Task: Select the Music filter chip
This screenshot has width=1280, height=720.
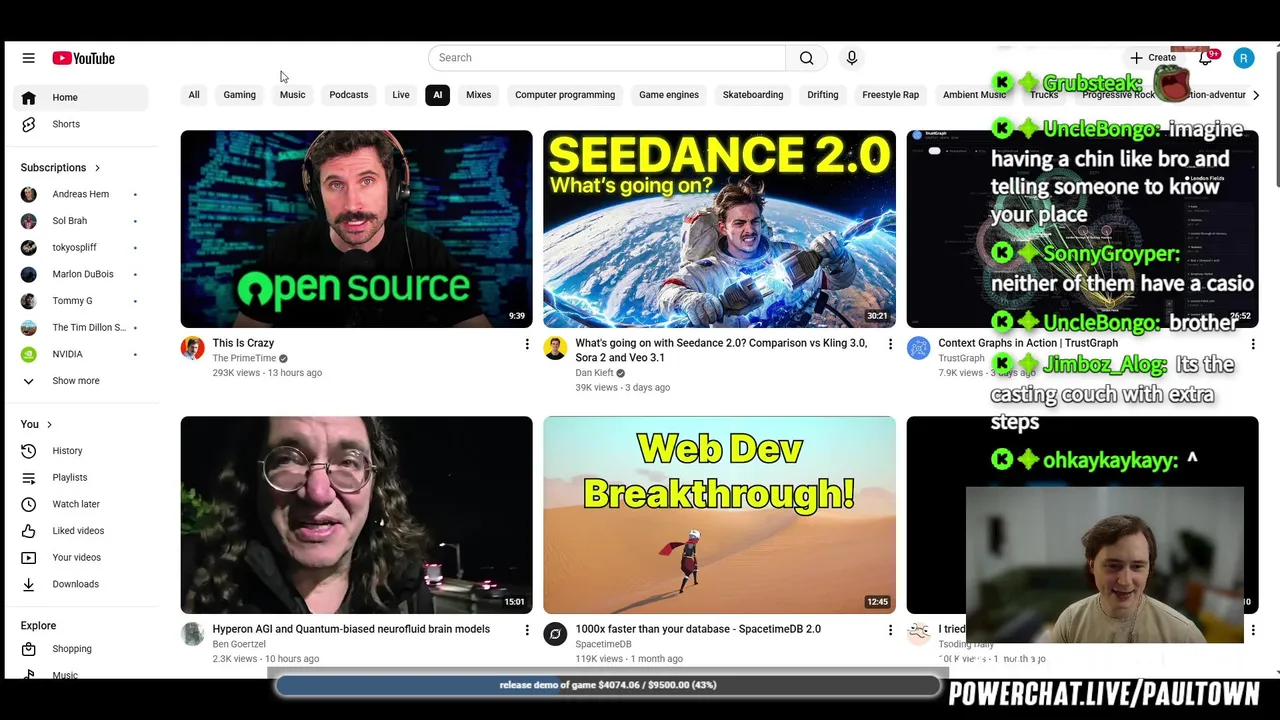Action: point(292,95)
